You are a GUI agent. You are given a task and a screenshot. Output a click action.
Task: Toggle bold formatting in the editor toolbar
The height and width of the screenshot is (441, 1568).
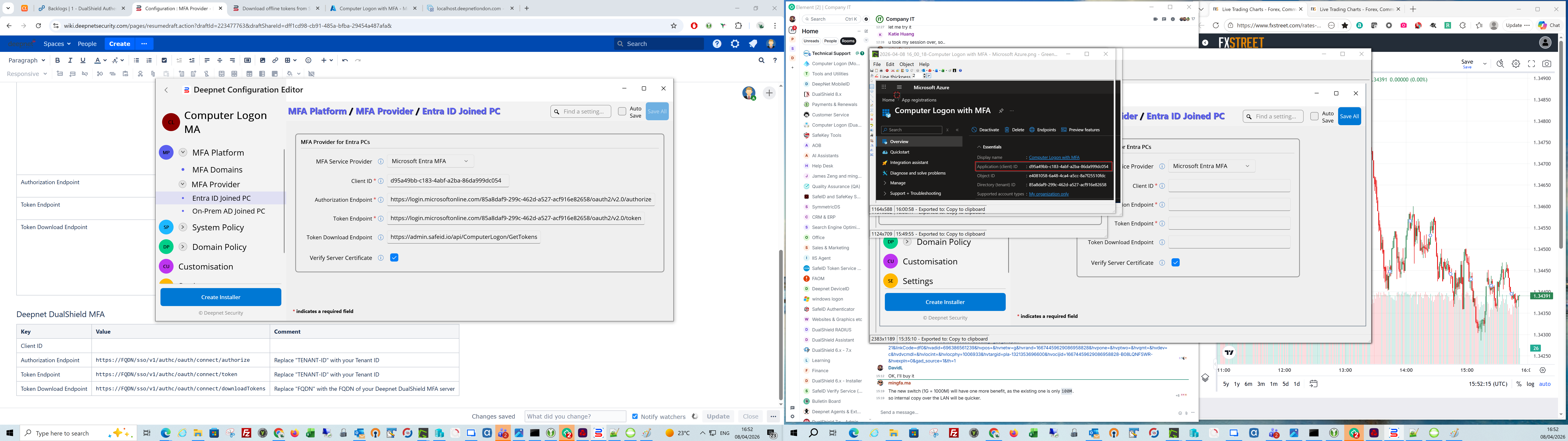coord(57,60)
